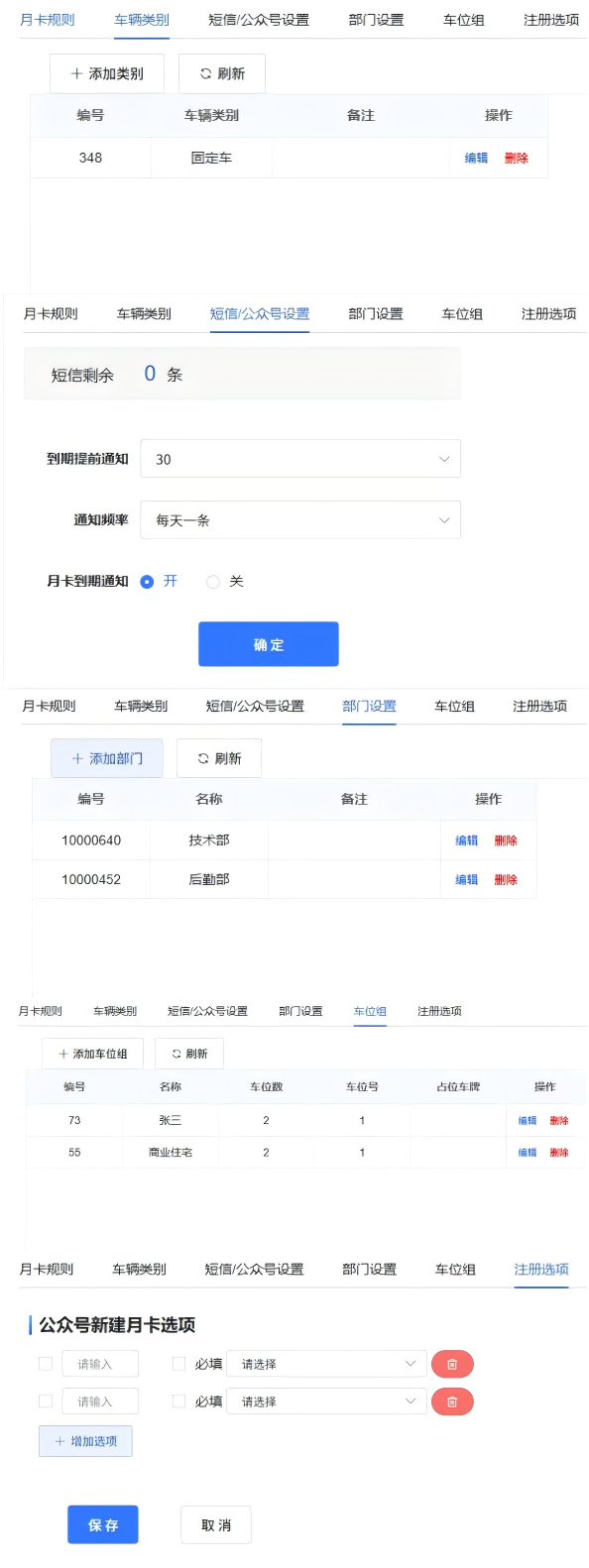Click the cell with number 348
The image size is (589, 1568).
(90, 158)
